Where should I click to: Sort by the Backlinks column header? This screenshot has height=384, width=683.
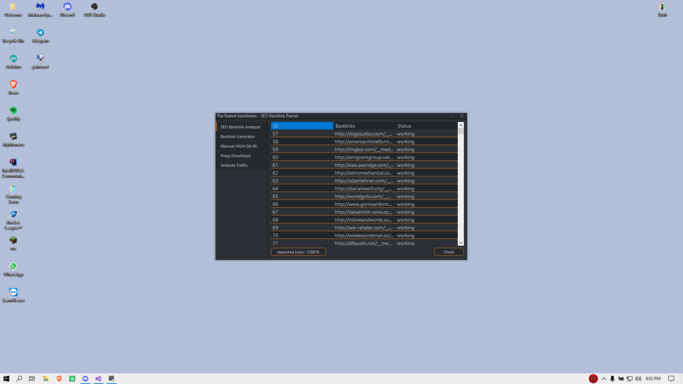point(364,126)
